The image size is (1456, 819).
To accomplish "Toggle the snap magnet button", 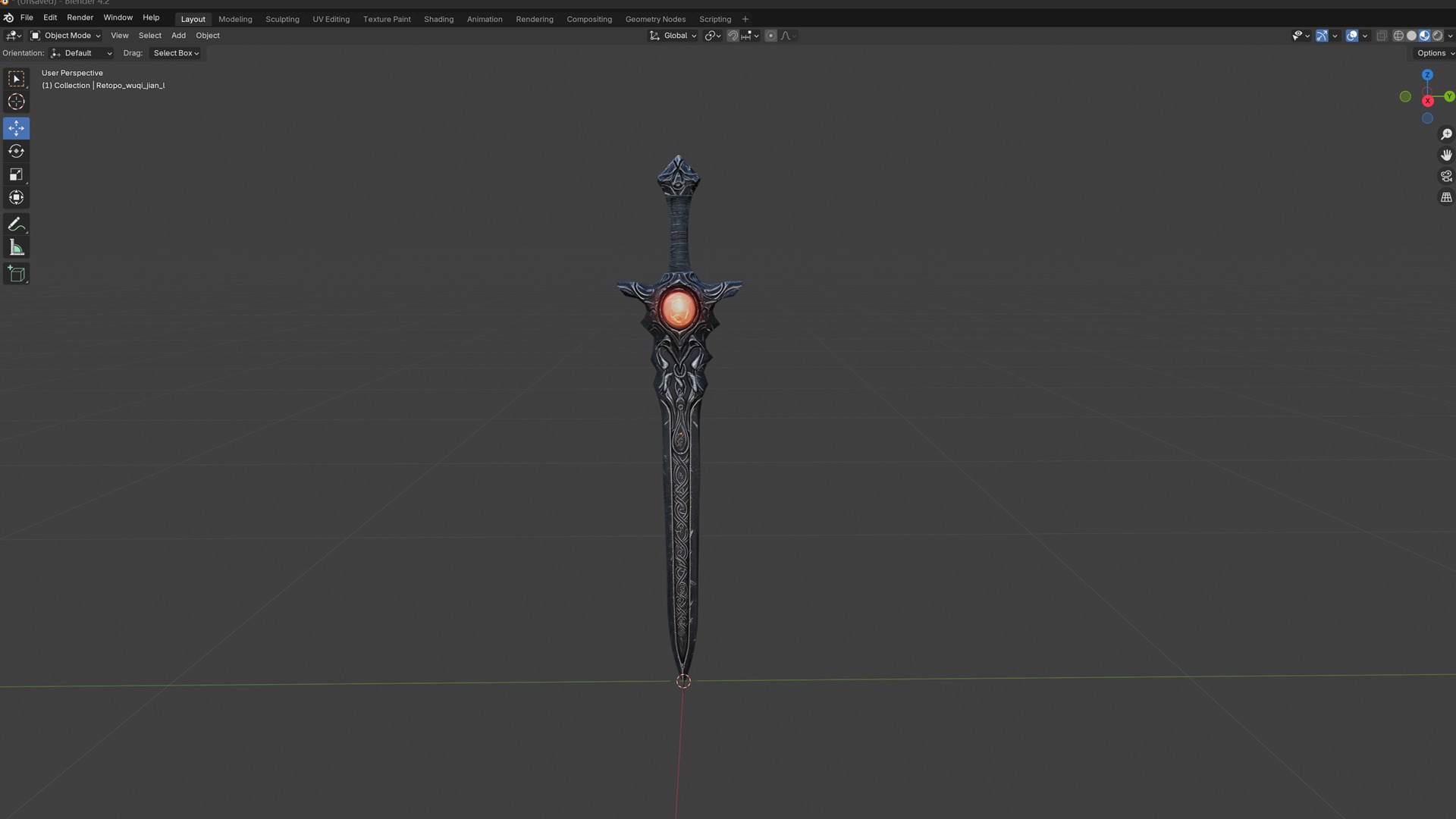I will pos(733,36).
